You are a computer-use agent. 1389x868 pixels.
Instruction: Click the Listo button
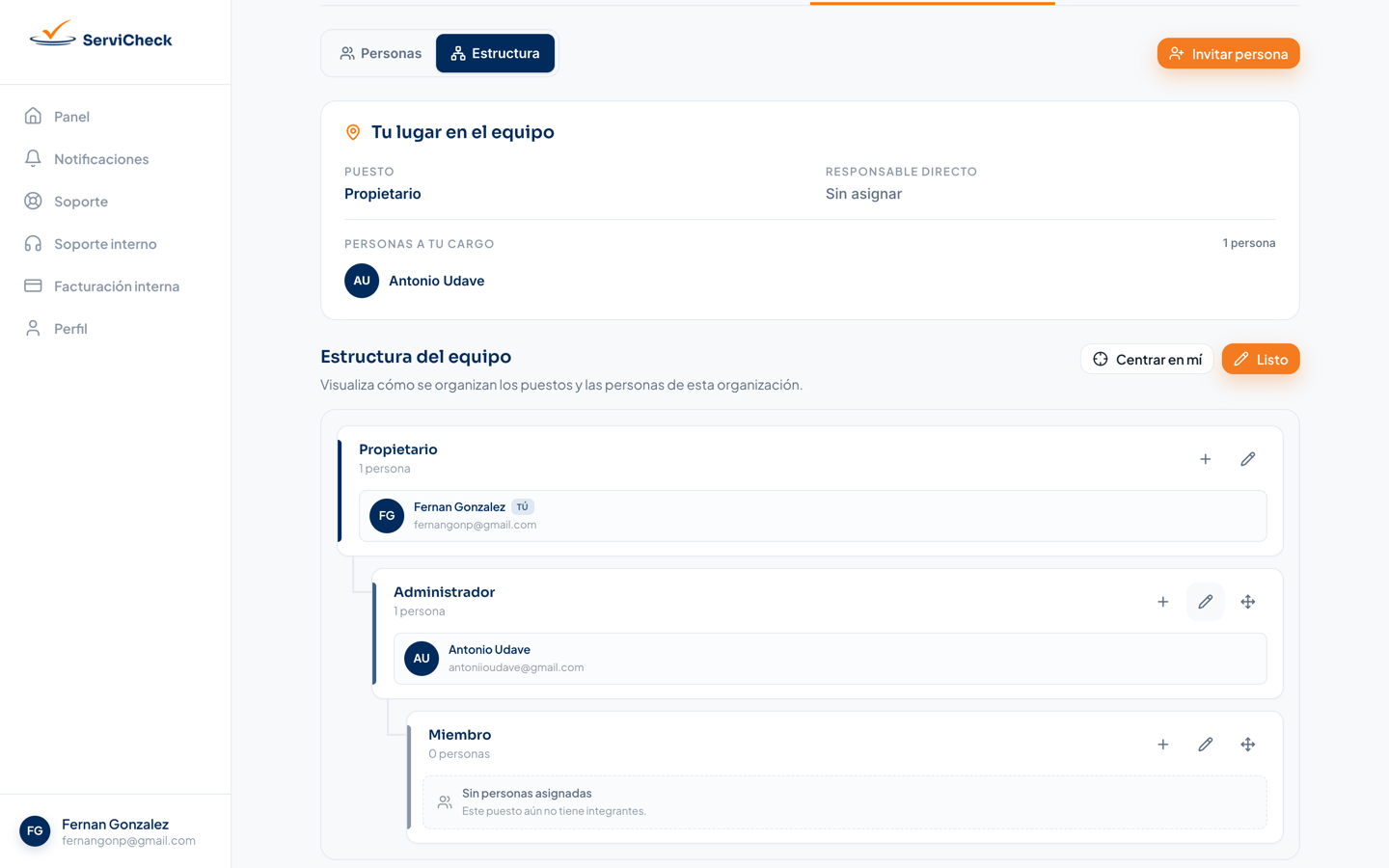tap(1261, 359)
